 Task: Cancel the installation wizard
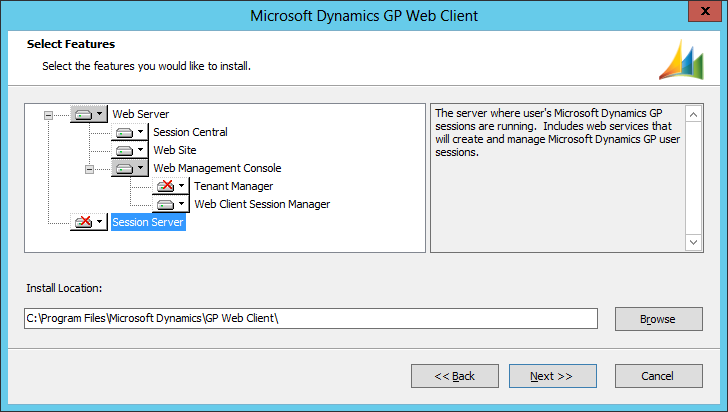tap(659, 376)
